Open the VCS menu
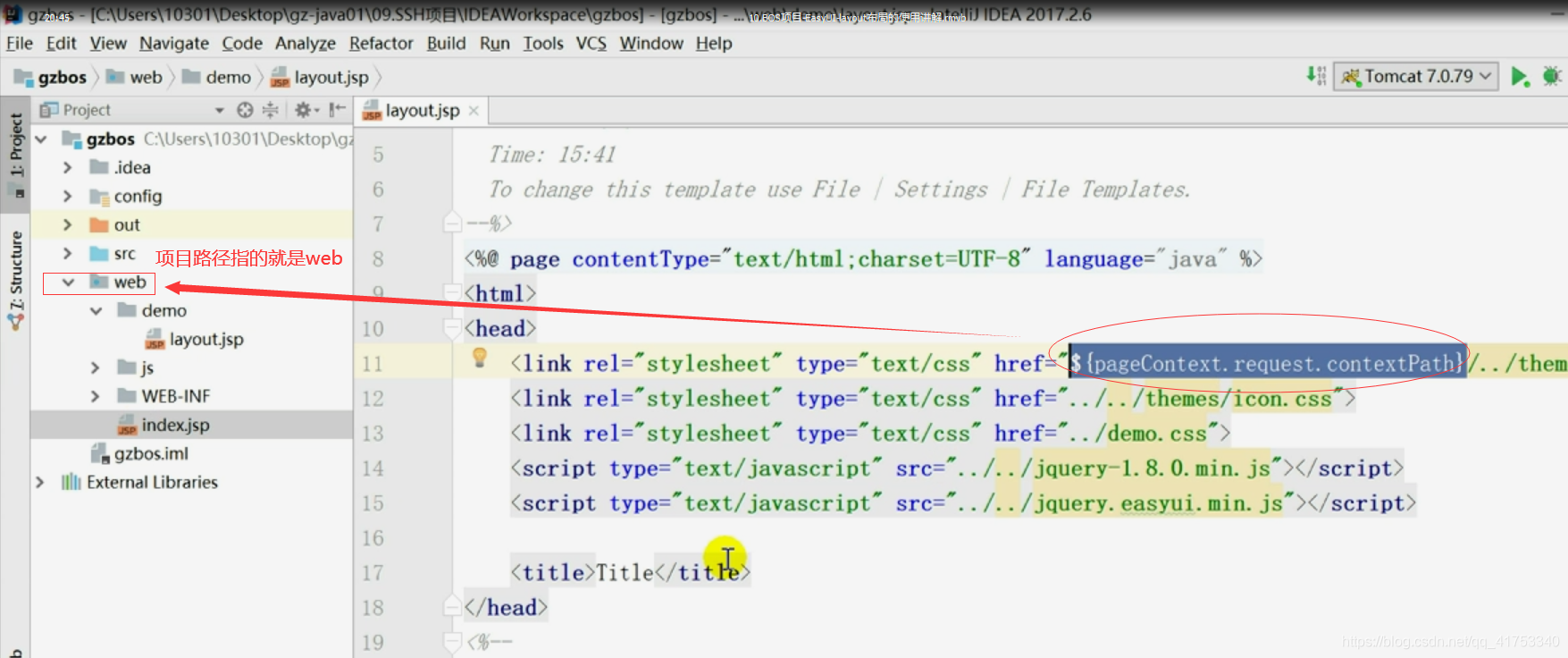Screen dimensions: 1568x658 click(x=591, y=43)
